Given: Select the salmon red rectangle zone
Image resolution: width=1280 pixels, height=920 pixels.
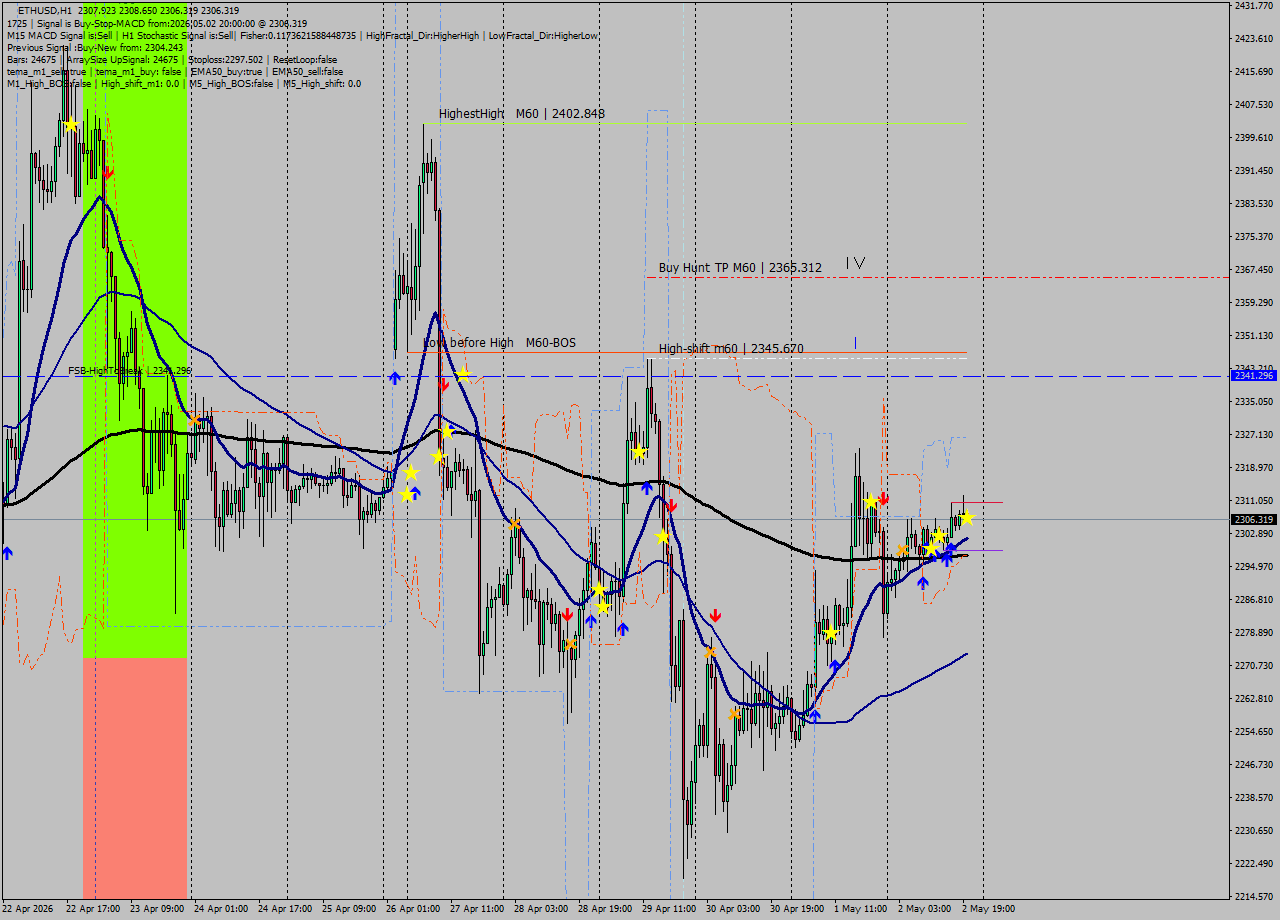Looking at the screenshot, I should 136,777.
